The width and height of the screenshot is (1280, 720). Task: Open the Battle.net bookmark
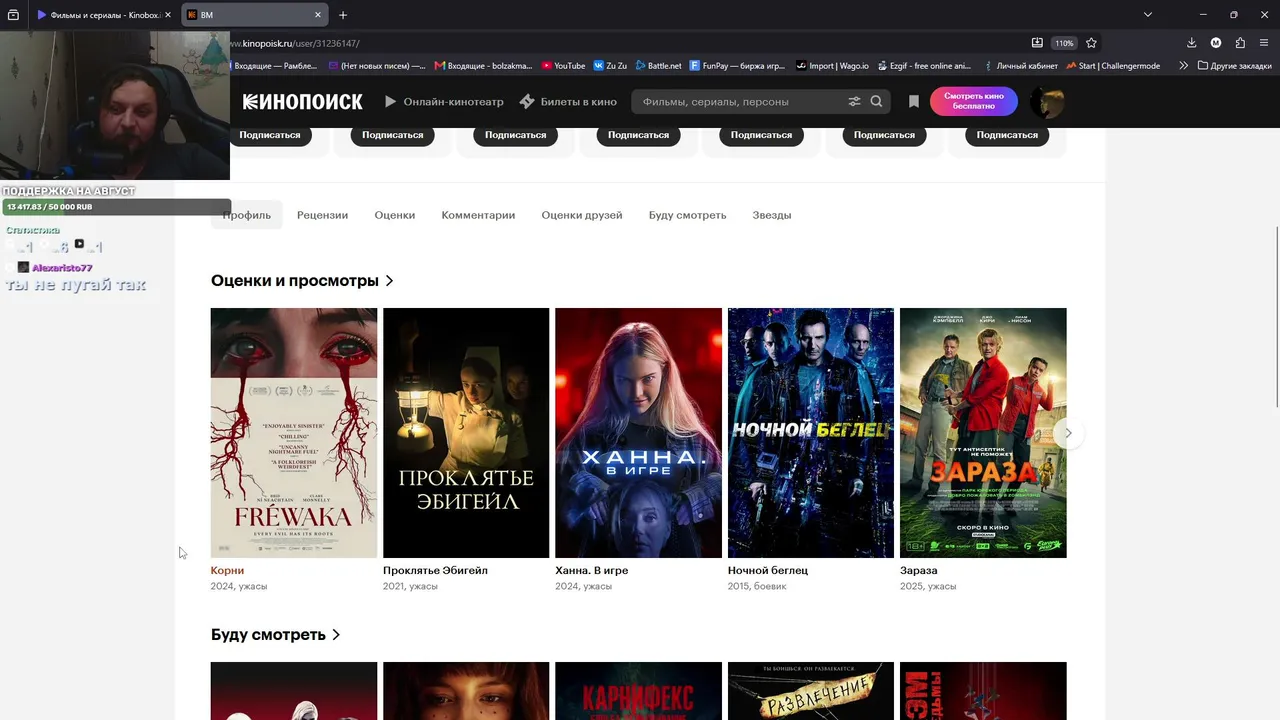pyautogui.click(x=658, y=66)
